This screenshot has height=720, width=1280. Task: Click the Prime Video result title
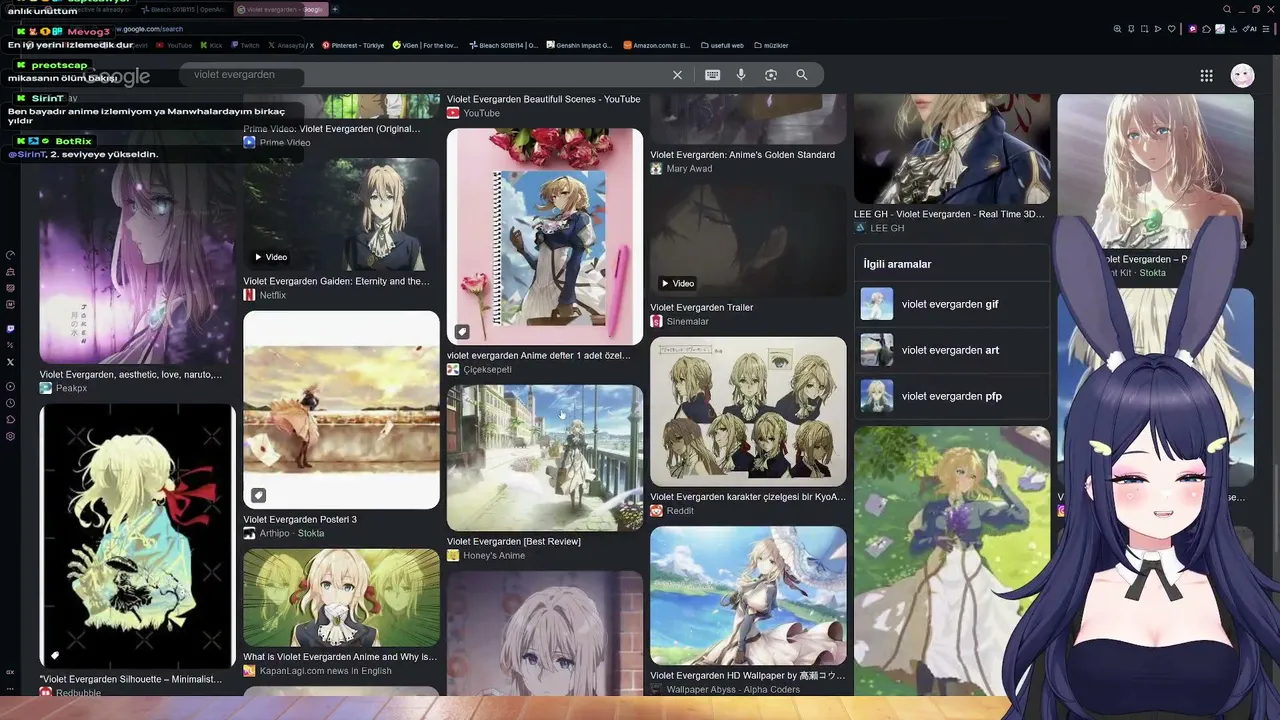pos(331,128)
